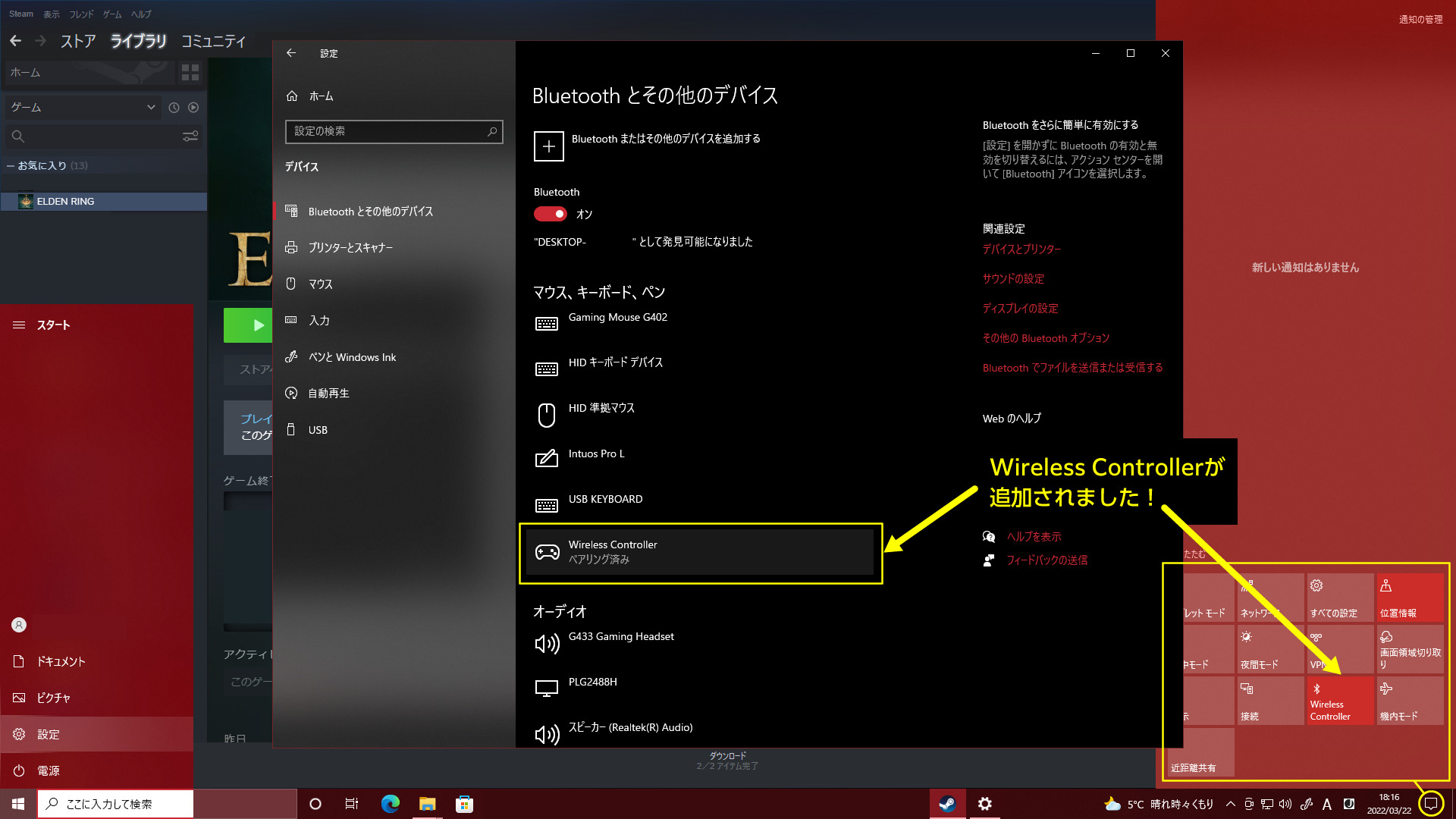Collapse お気に入り category in Steam

tap(11, 165)
